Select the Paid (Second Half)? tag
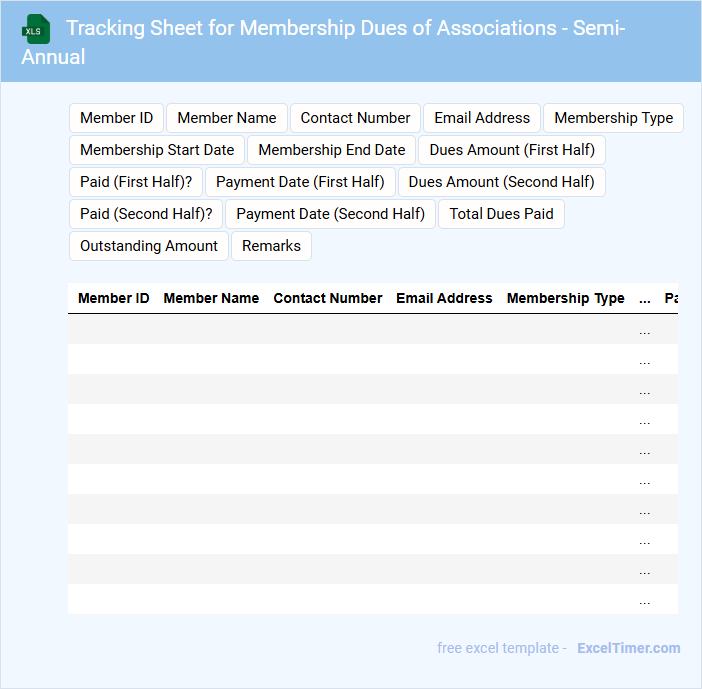Viewport: 702px width, 689px height. (146, 214)
